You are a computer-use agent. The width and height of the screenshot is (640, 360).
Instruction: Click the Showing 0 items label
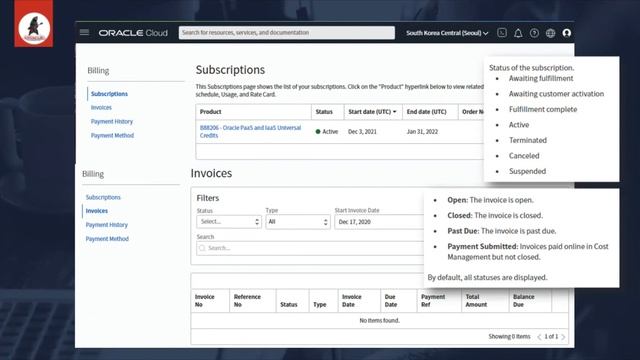point(509,337)
